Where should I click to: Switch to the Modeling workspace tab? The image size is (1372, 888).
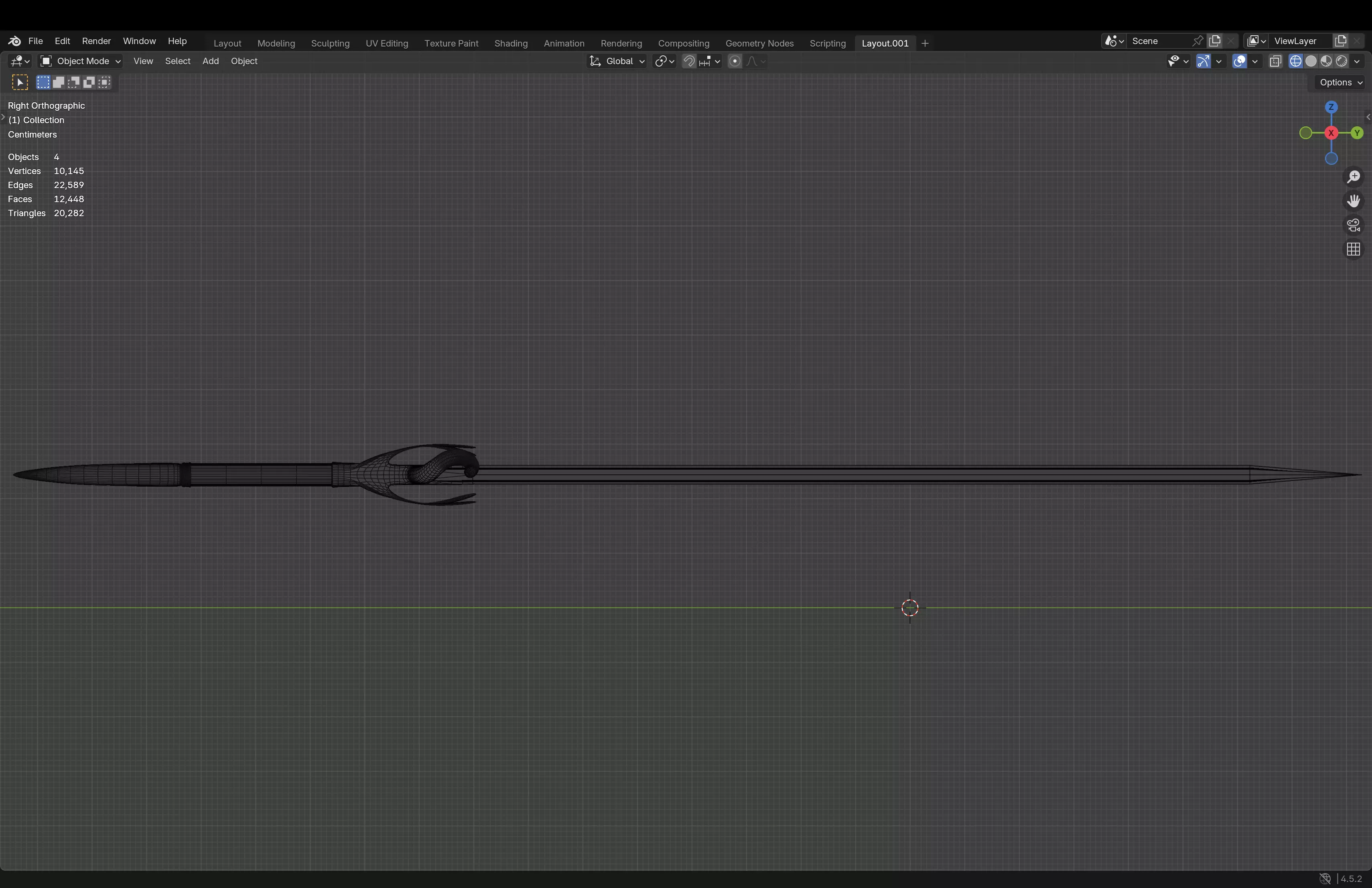[x=276, y=43]
